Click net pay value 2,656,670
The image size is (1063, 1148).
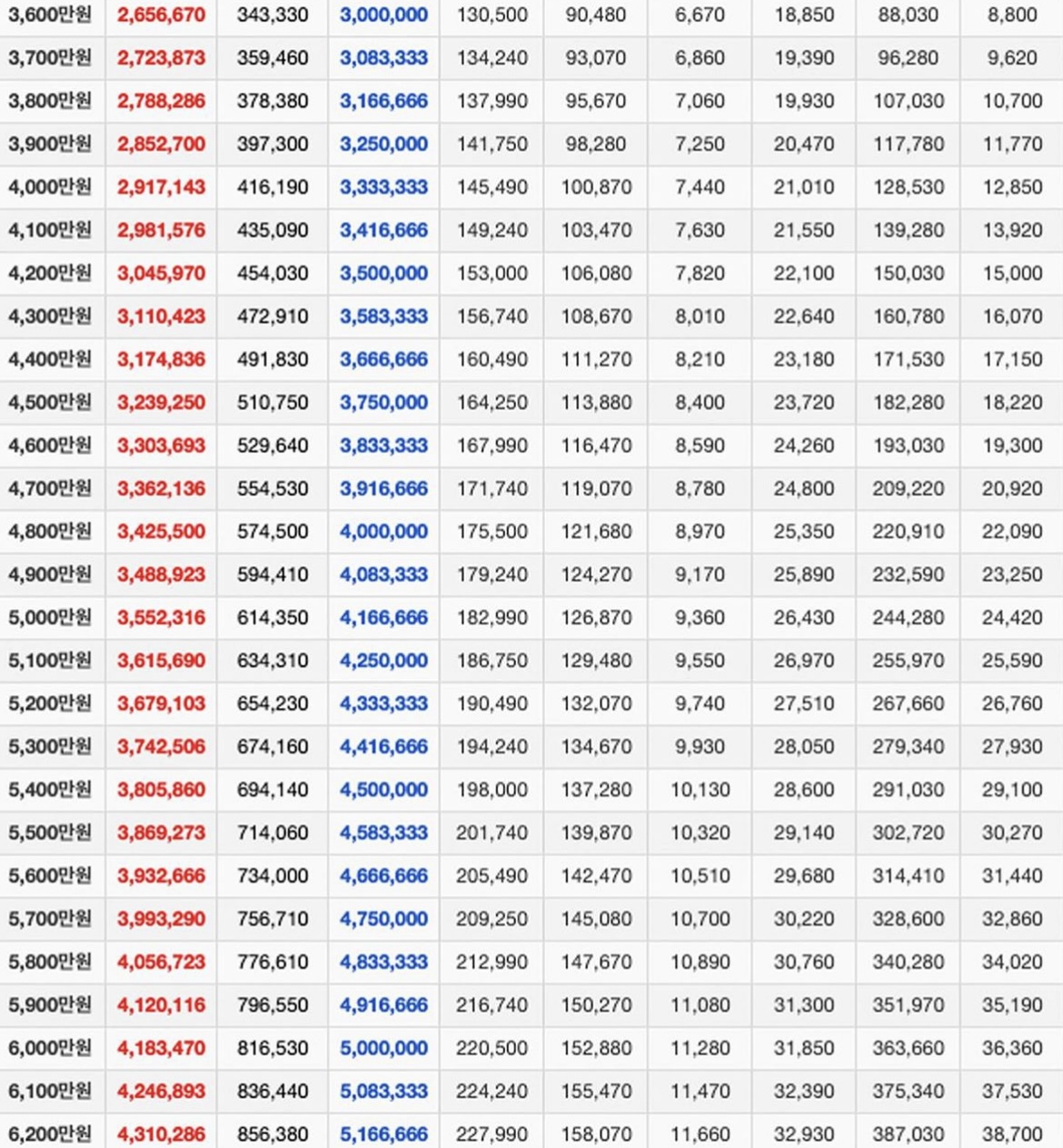tap(161, 15)
